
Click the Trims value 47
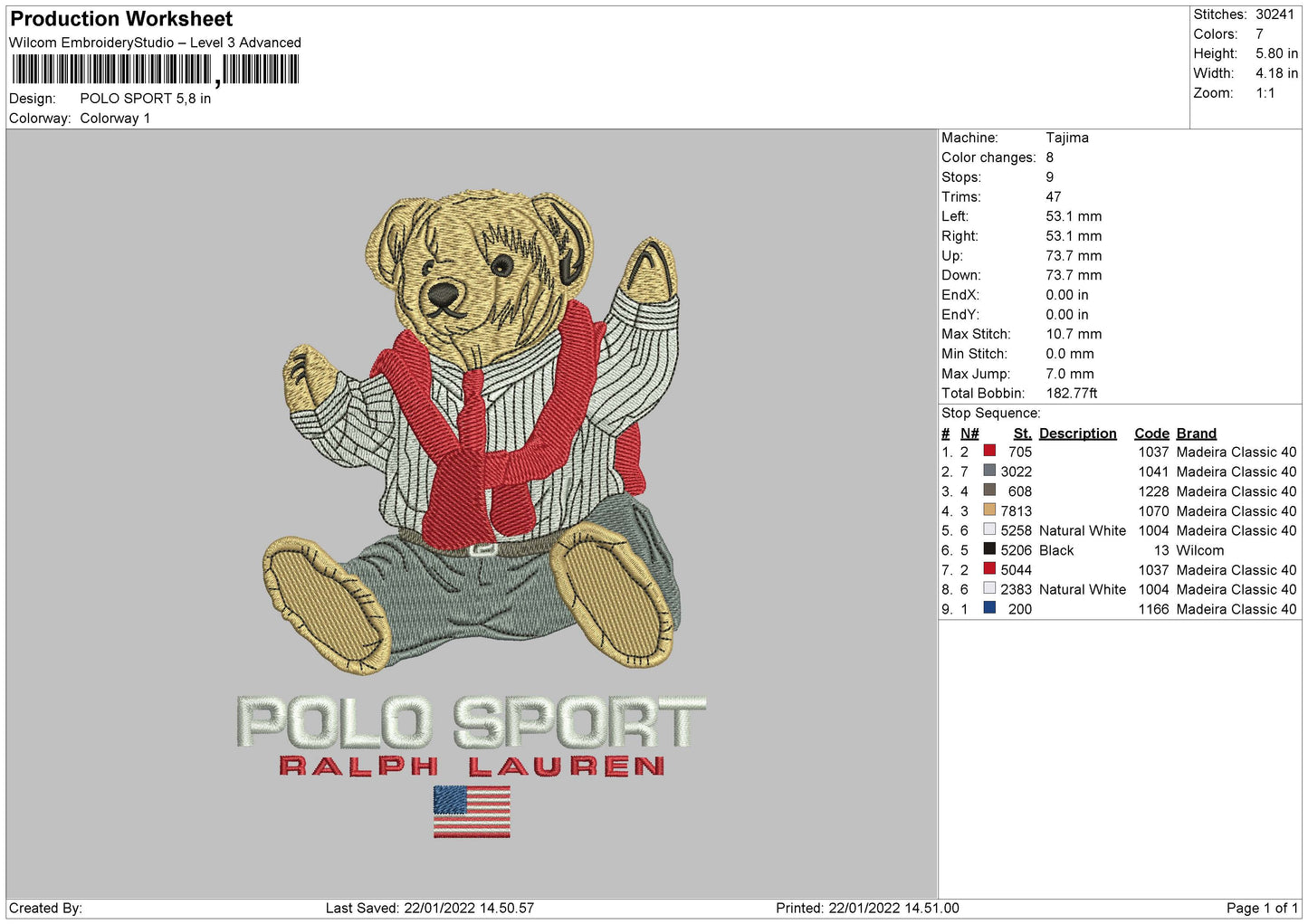click(x=1054, y=197)
